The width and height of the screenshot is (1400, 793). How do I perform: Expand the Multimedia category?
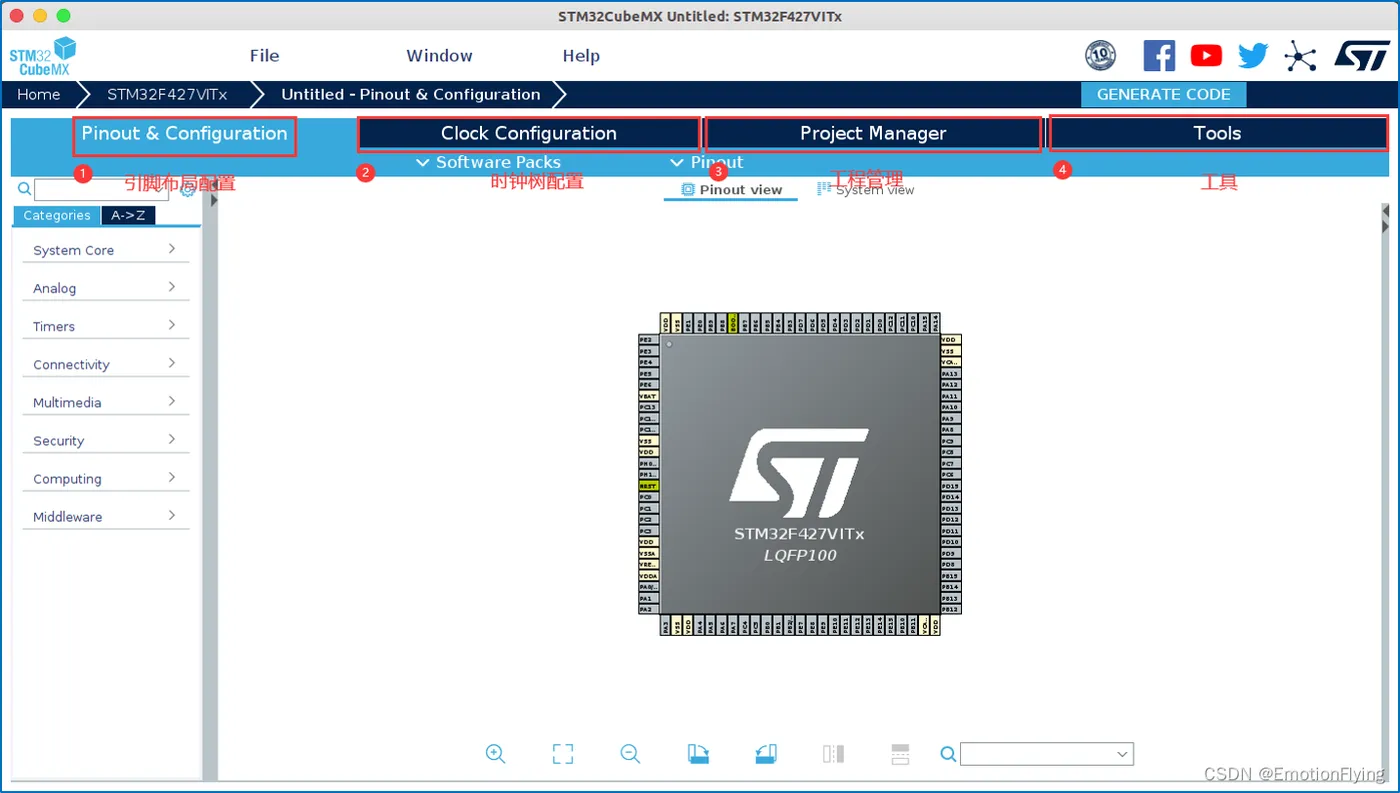106,402
